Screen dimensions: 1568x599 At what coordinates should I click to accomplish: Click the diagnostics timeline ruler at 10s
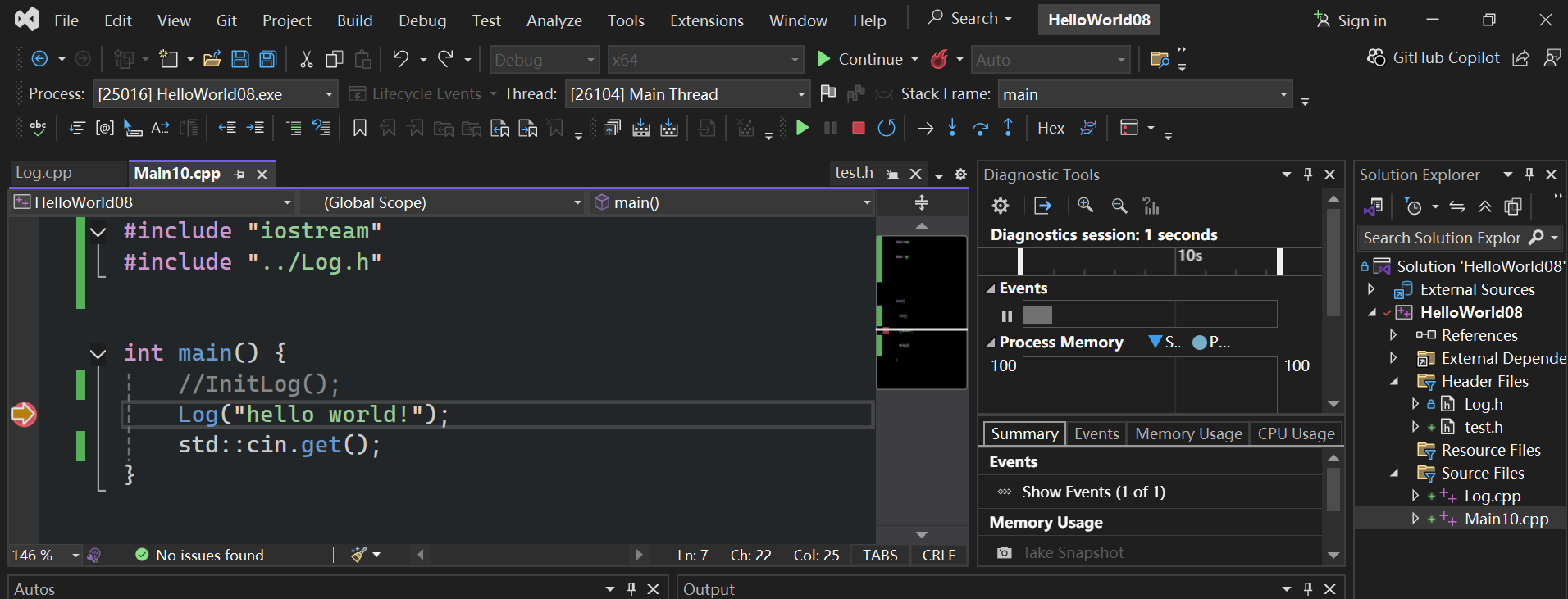[1189, 261]
